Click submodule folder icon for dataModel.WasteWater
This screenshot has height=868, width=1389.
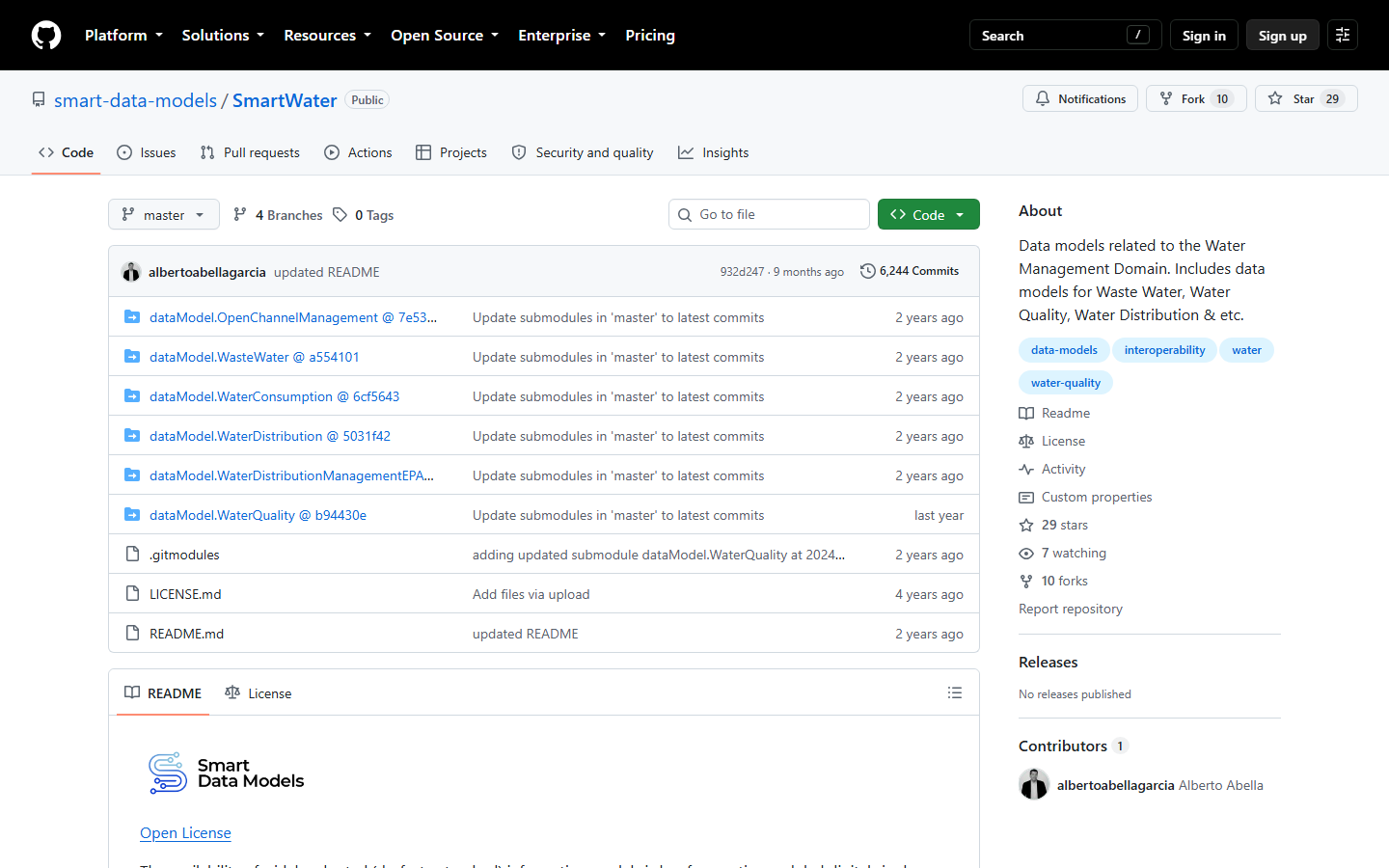click(132, 357)
